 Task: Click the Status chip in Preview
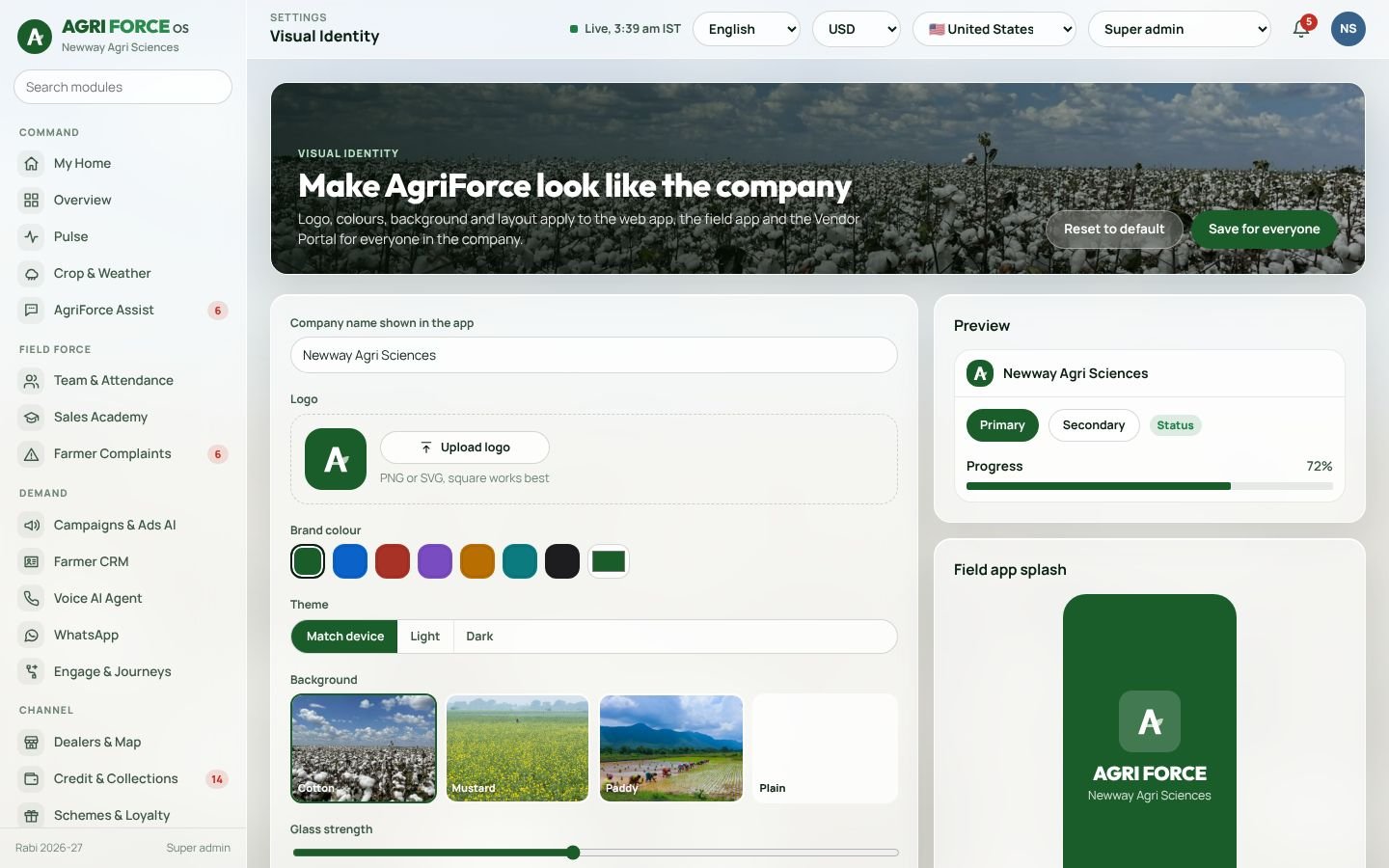[1175, 425]
